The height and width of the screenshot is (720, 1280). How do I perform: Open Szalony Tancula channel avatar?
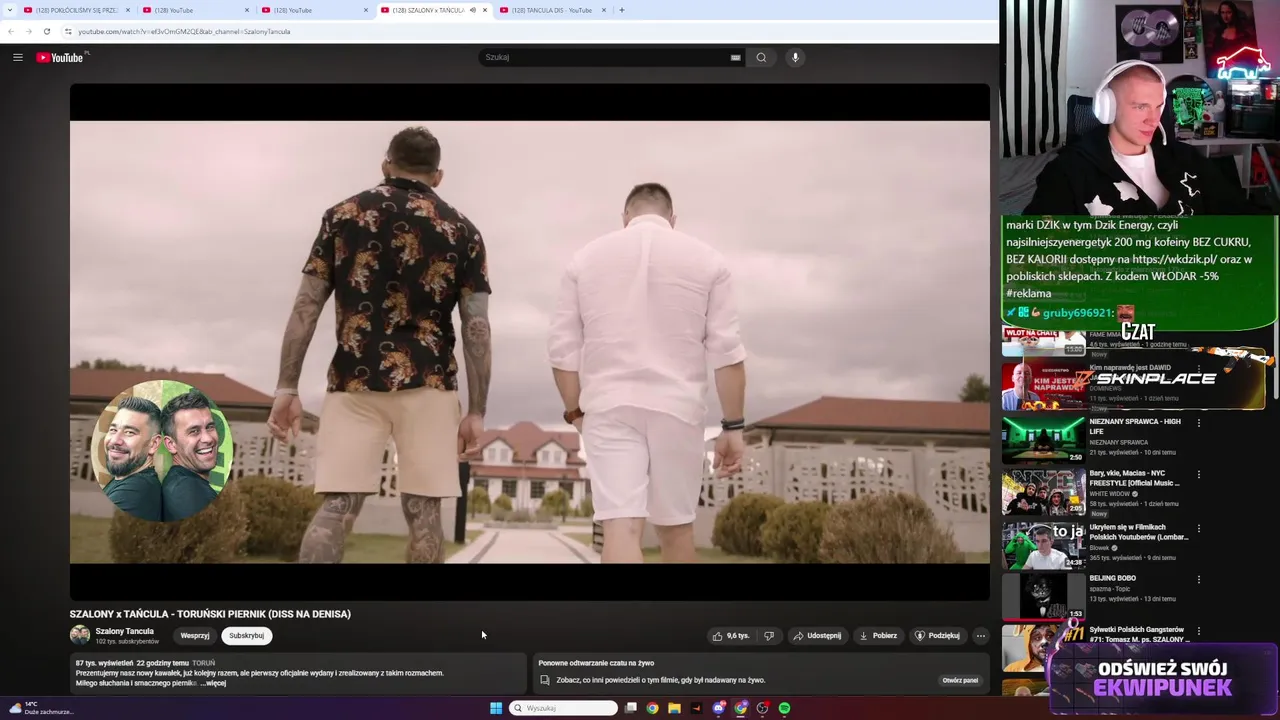tap(80, 635)
